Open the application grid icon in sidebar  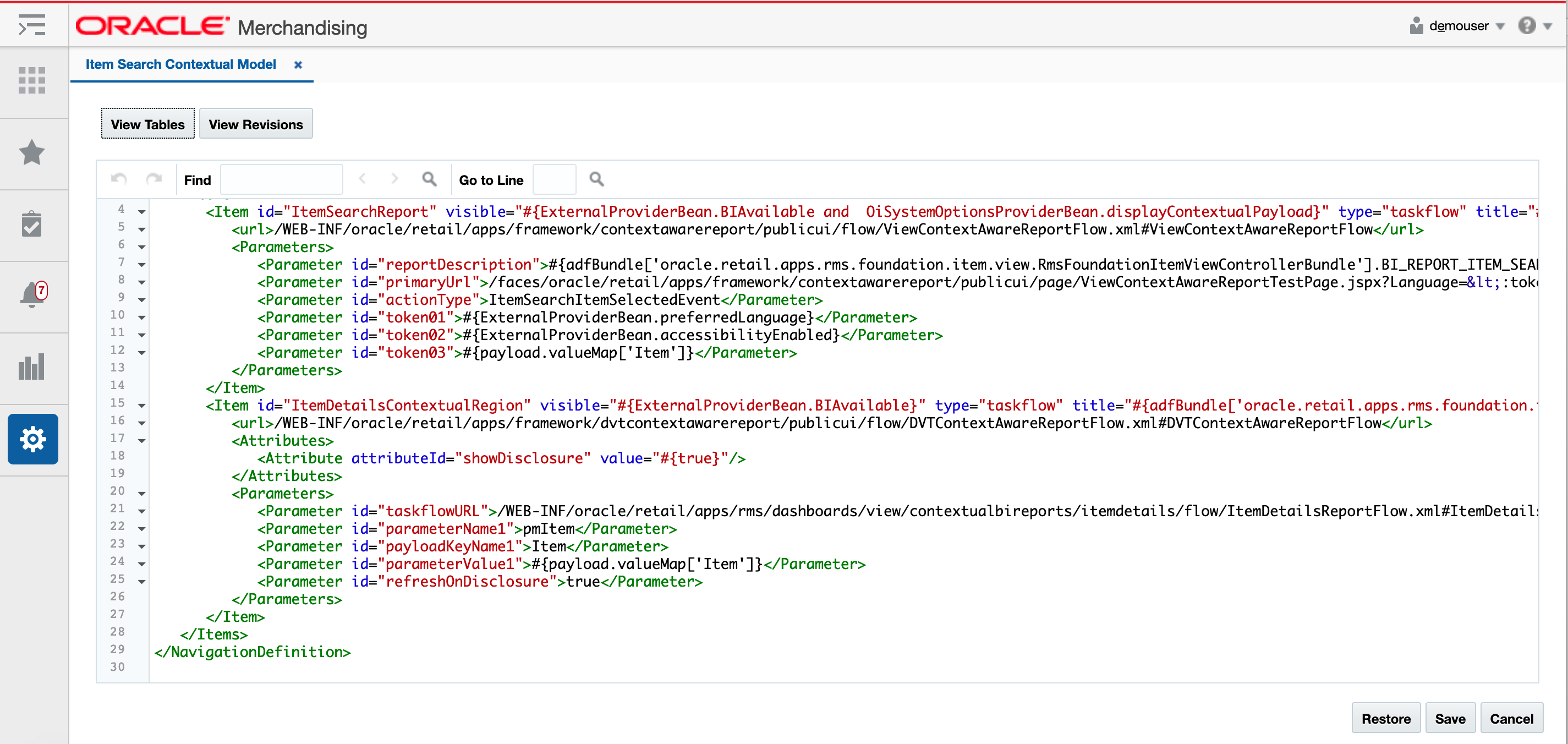pyautogui.click(x=32, y=80)
